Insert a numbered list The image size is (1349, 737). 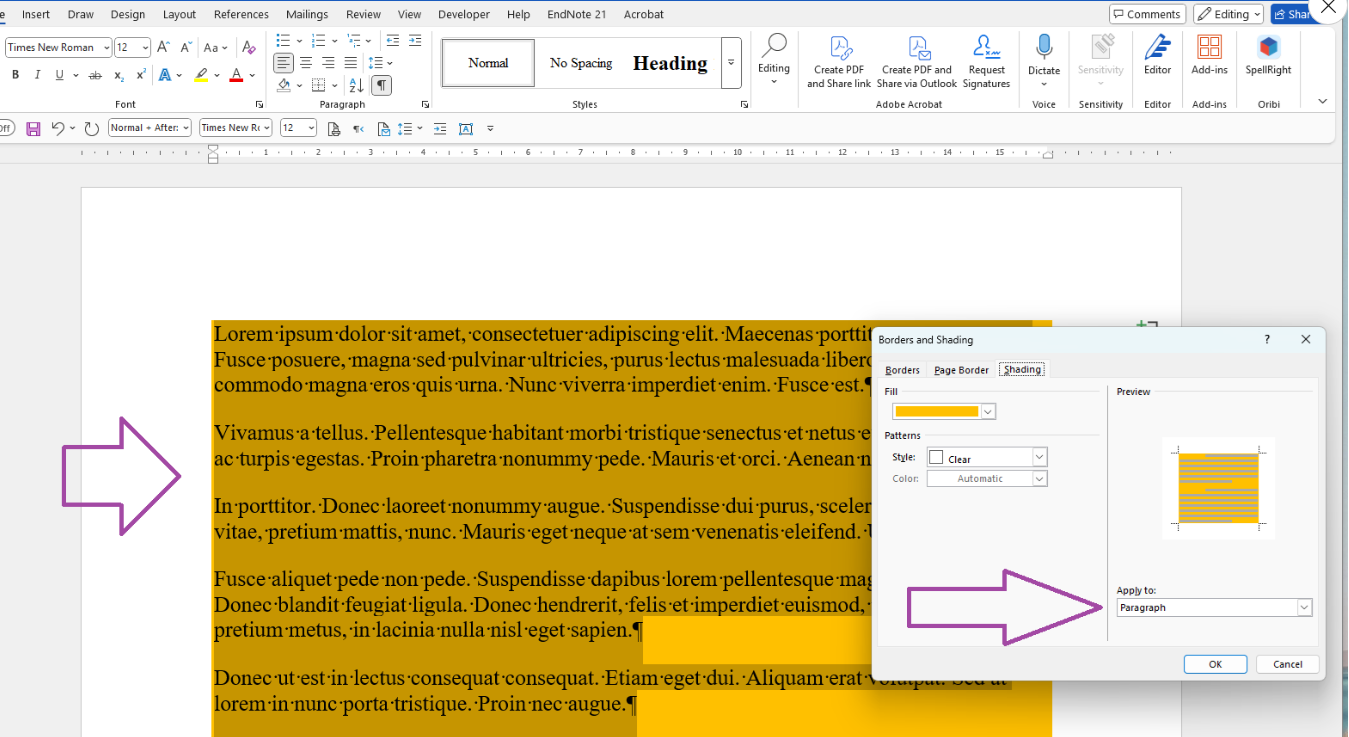coord(318,40)
